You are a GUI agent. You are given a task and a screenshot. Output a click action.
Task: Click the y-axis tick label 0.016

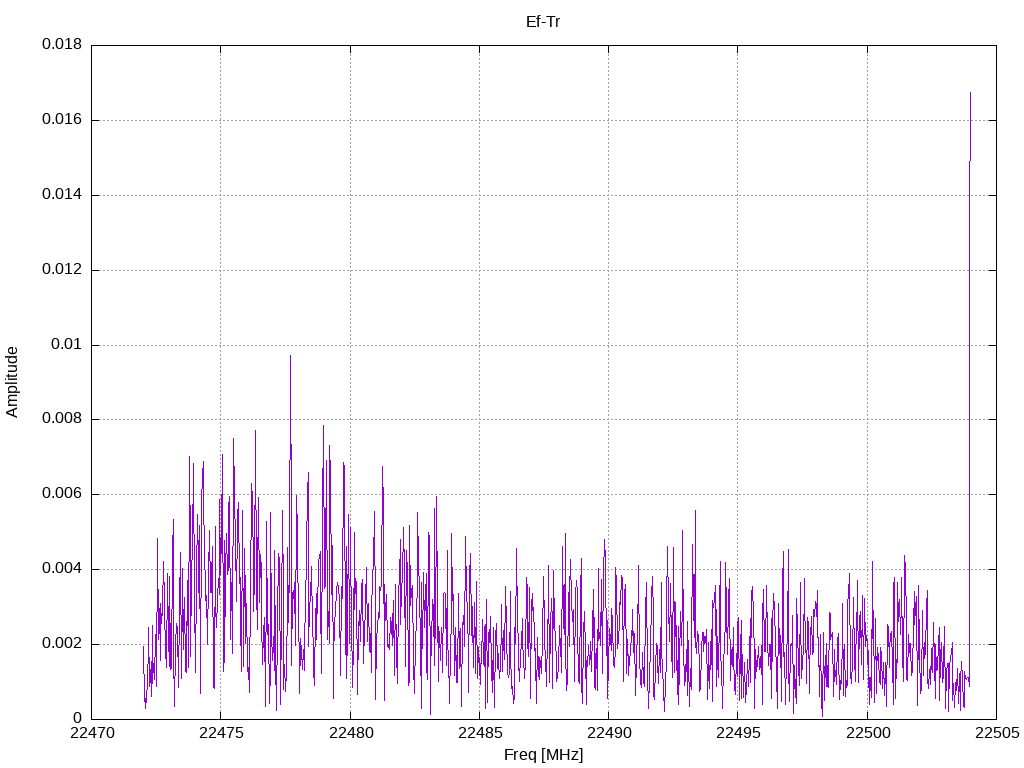tap(62, 120)
